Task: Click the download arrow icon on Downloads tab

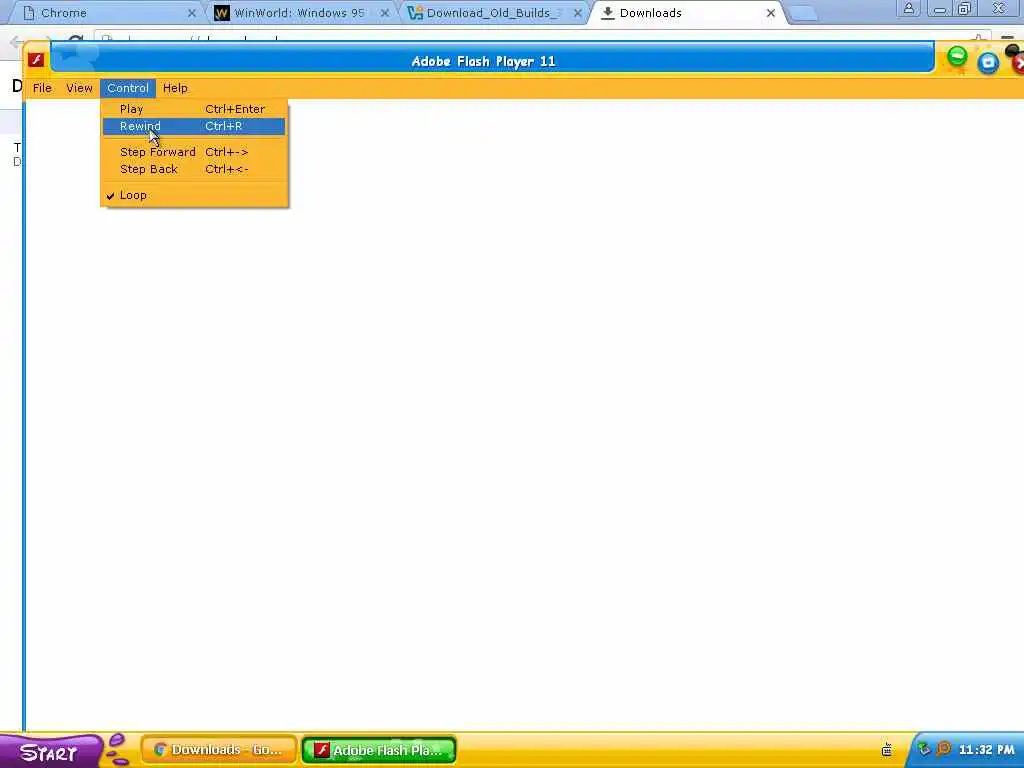Action: (607, 13)
